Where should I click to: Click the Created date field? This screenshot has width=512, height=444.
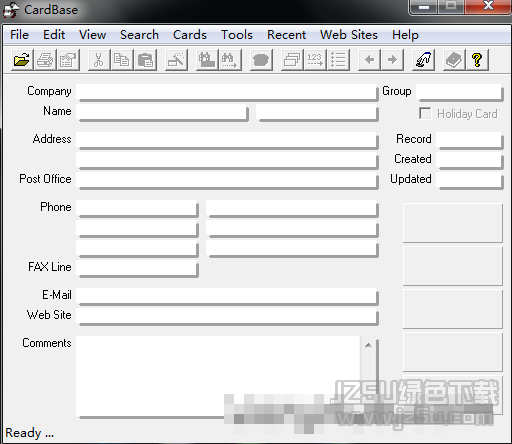pos(470,160)
